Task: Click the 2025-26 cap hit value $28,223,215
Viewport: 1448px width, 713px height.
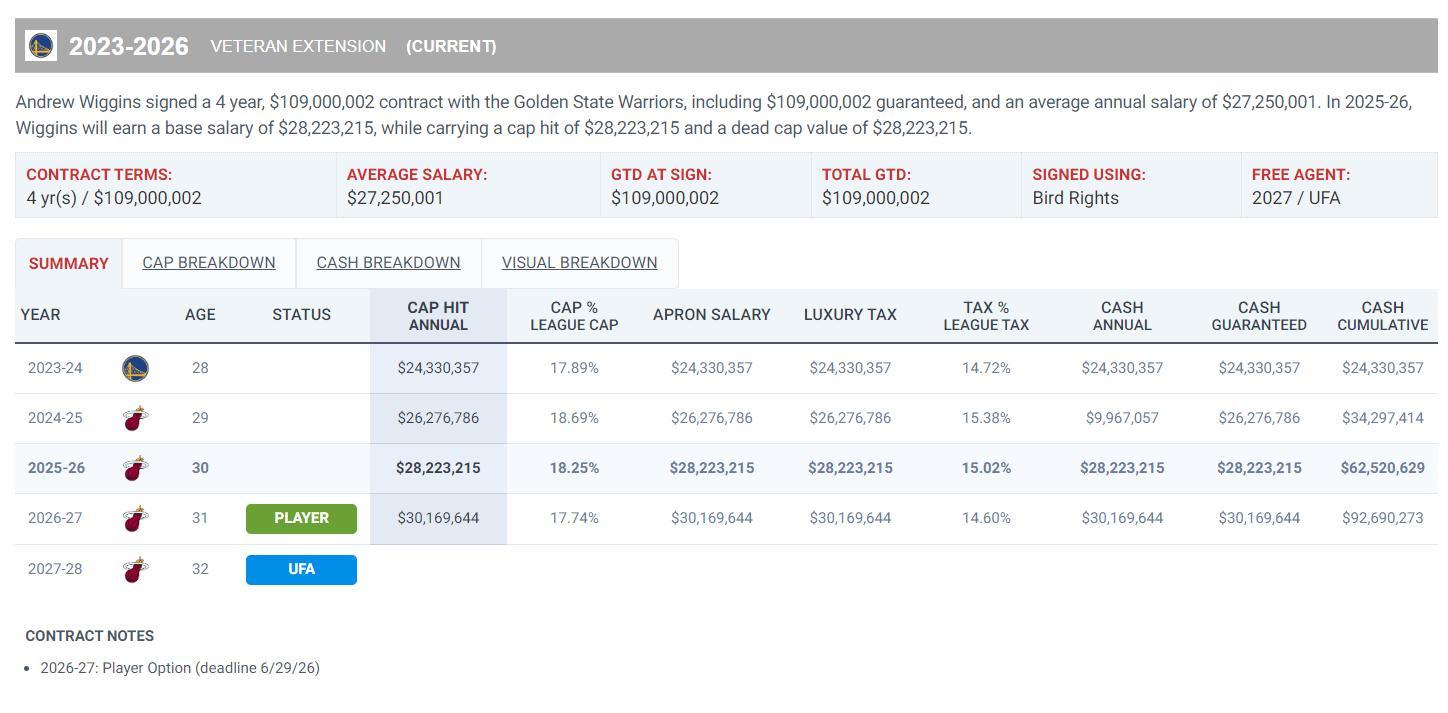Action: pos(438,468)
